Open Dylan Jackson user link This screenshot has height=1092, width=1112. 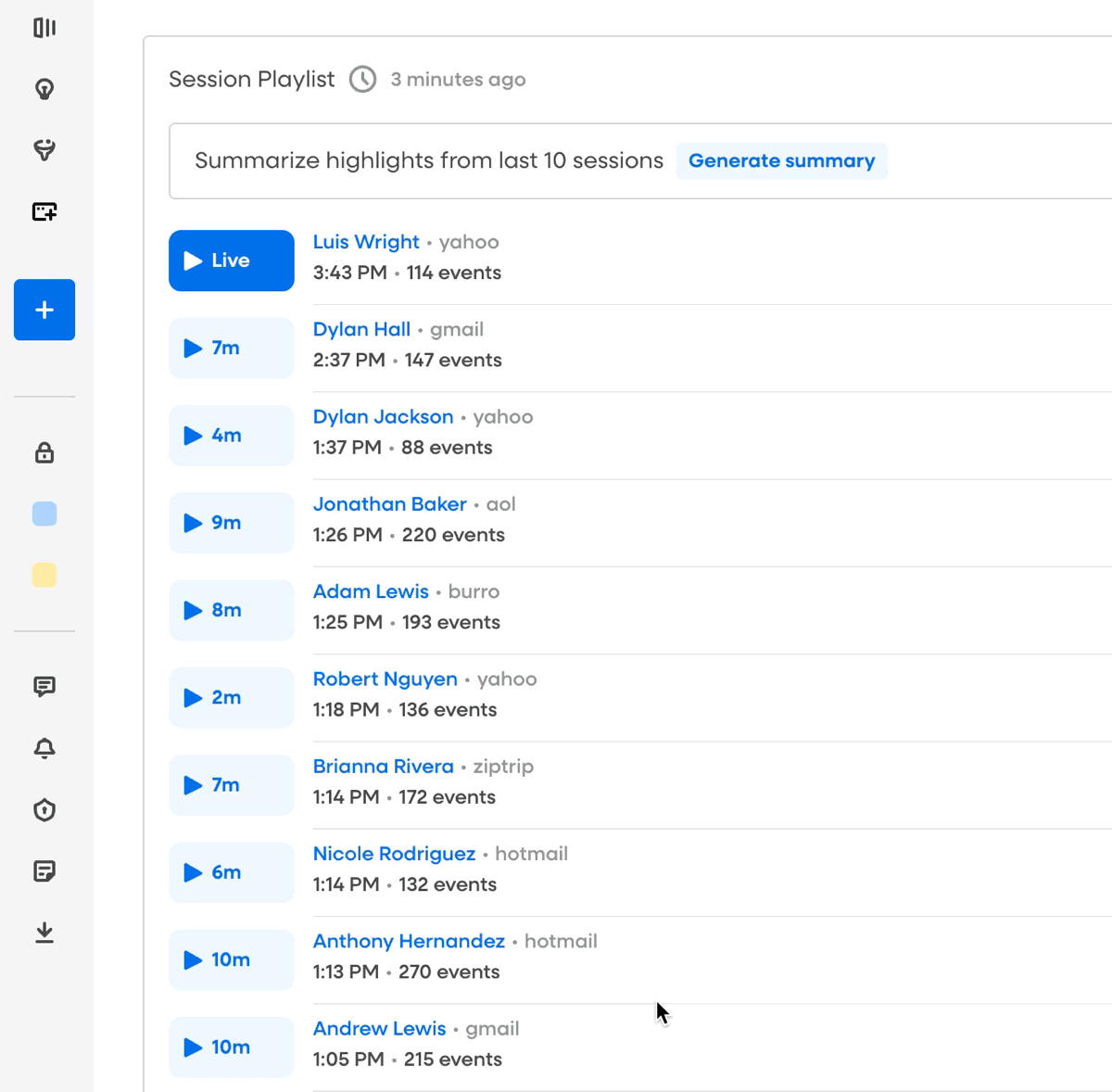point(383,417)
